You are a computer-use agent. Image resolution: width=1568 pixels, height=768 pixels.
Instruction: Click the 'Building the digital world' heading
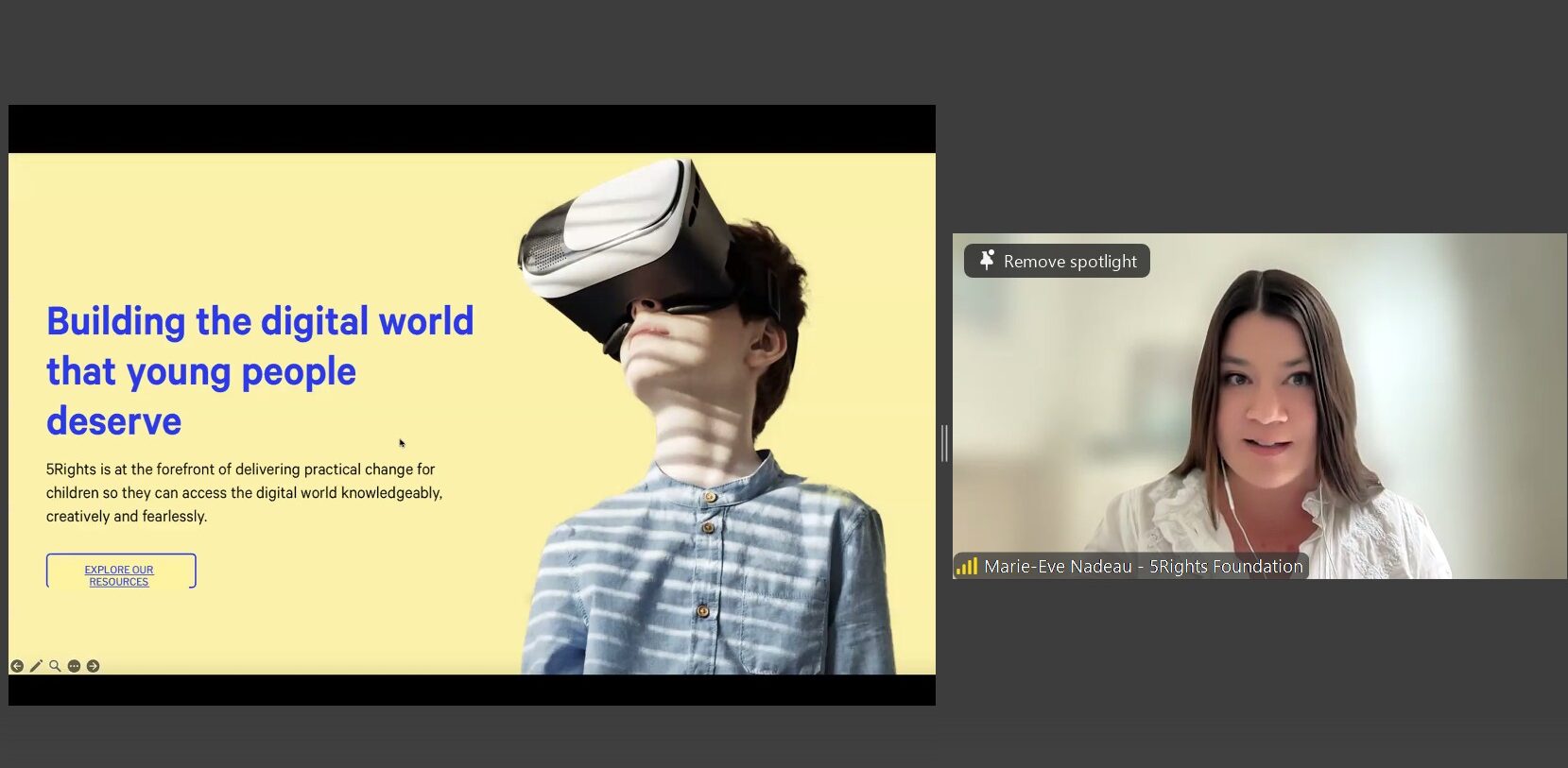tap(260, 370)
